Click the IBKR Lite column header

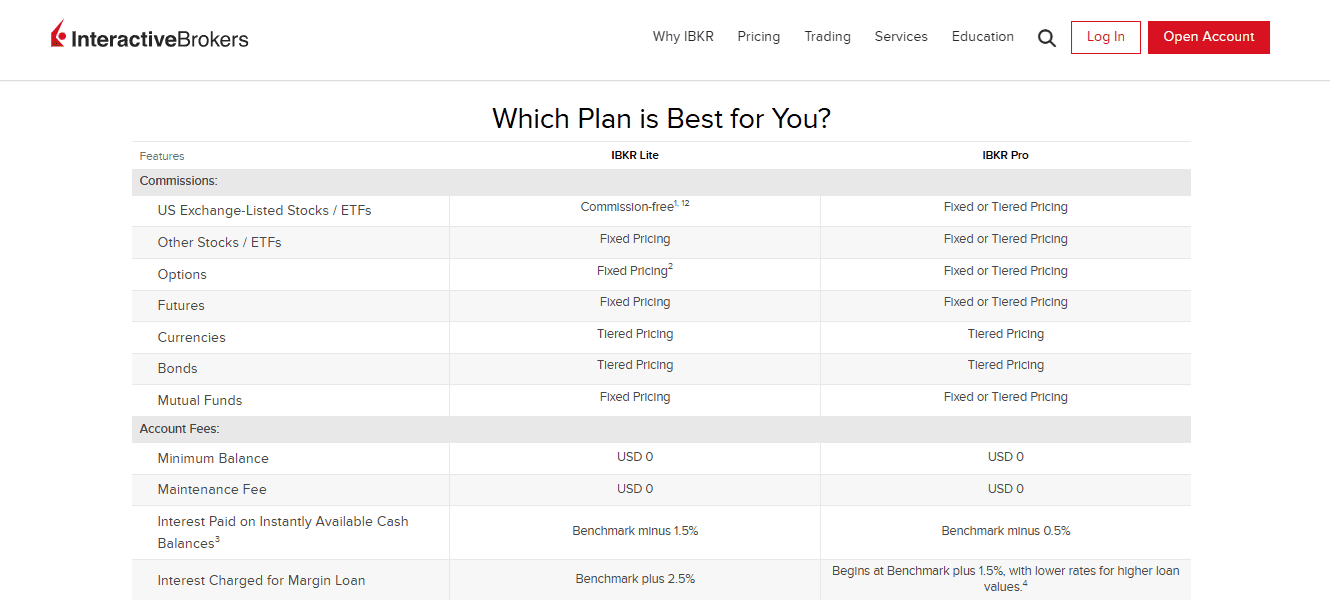pos(635,156)
